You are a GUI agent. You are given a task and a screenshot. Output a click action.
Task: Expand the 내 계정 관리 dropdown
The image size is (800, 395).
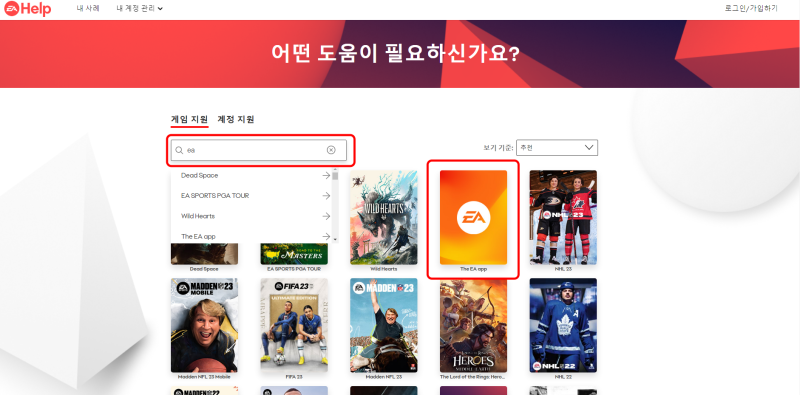click(139, 8)
